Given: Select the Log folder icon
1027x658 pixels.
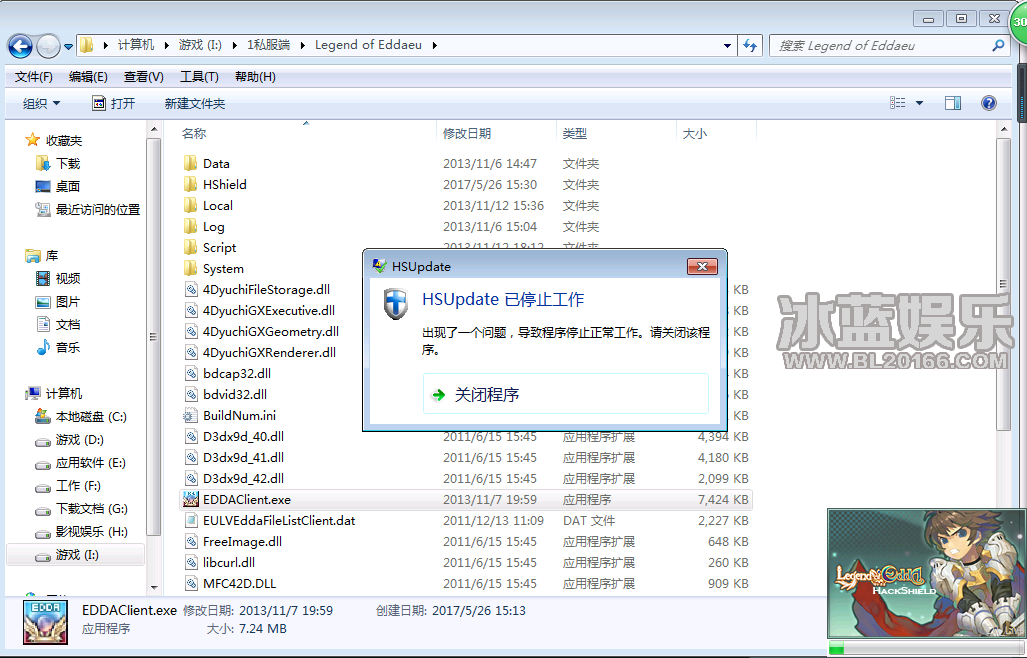Looking at the screenshot, I should tap(191, 226).
